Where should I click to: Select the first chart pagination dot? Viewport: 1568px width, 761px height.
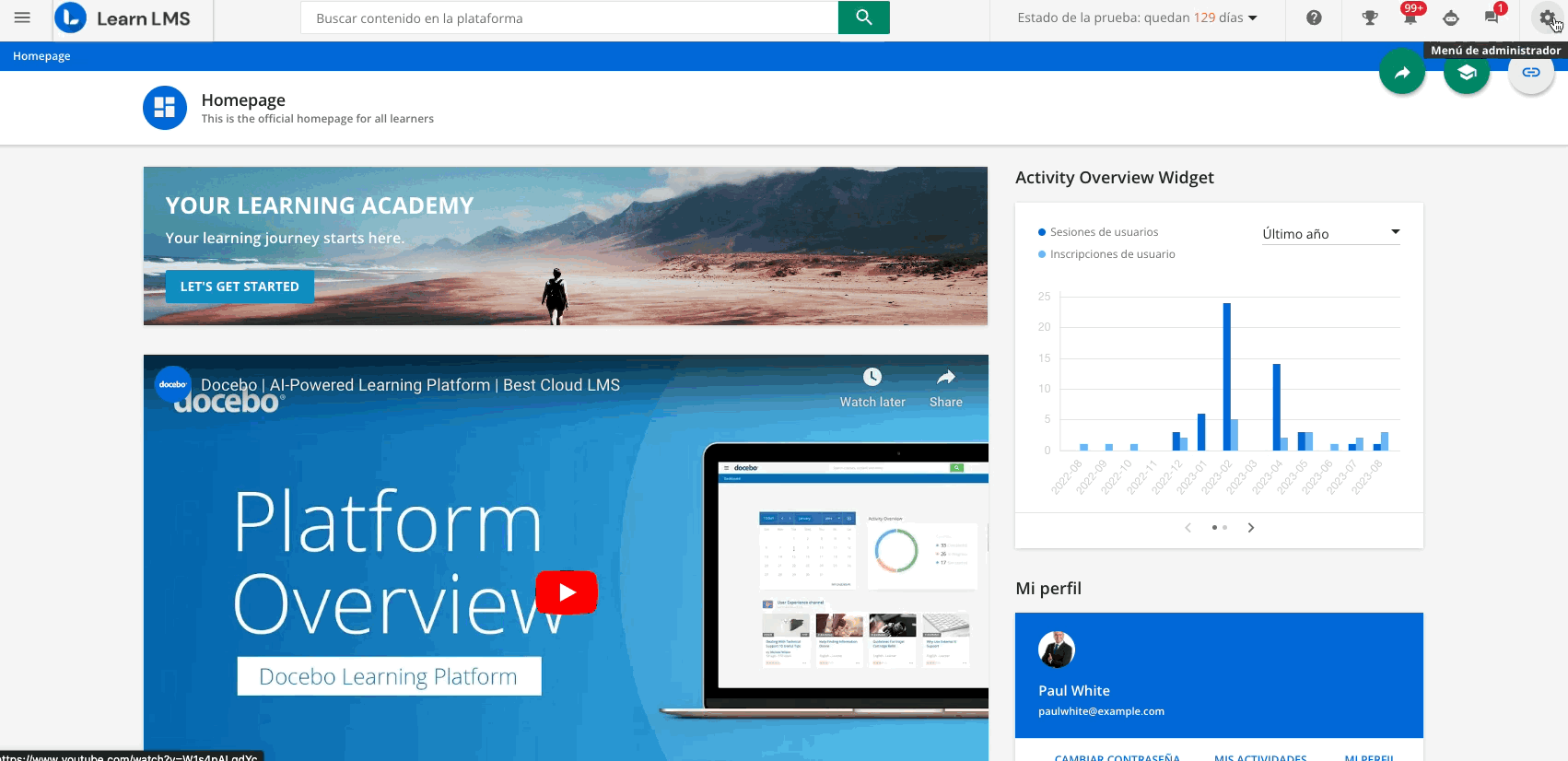click(x=1214, y=528)
